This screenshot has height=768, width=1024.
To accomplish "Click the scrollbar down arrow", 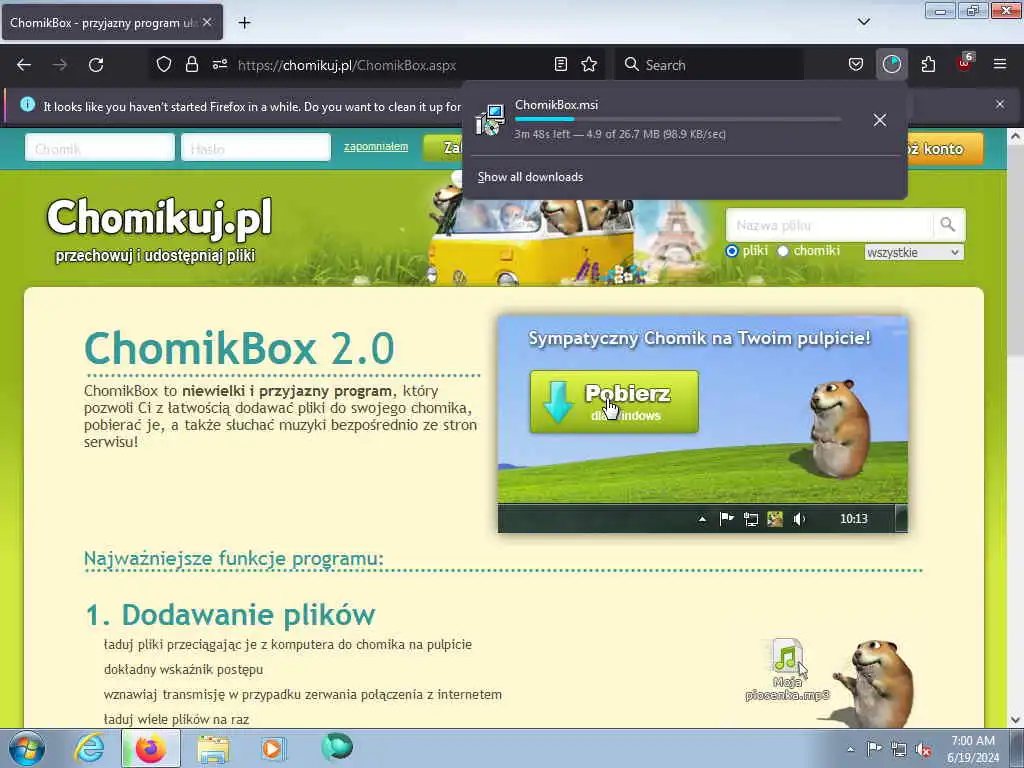I will tap(1015, 720).
